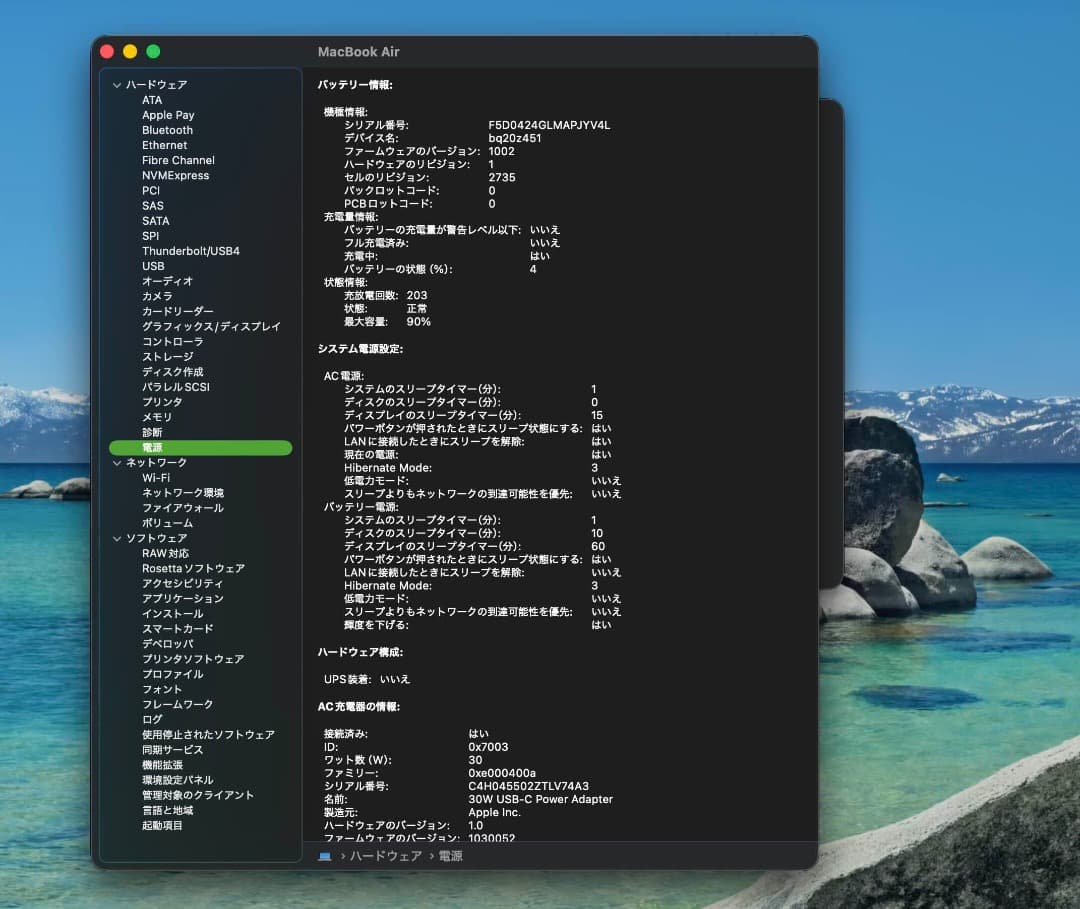Collapse the ソフトウェア section chevron
This screenshot has height=909, width=1080.
point(117,538)
